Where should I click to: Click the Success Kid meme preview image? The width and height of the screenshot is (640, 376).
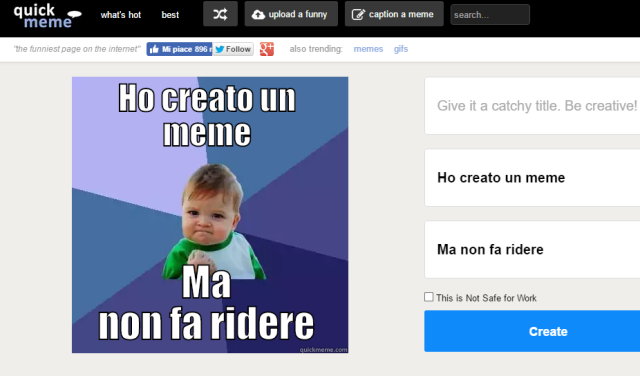[x=210, y=215]
